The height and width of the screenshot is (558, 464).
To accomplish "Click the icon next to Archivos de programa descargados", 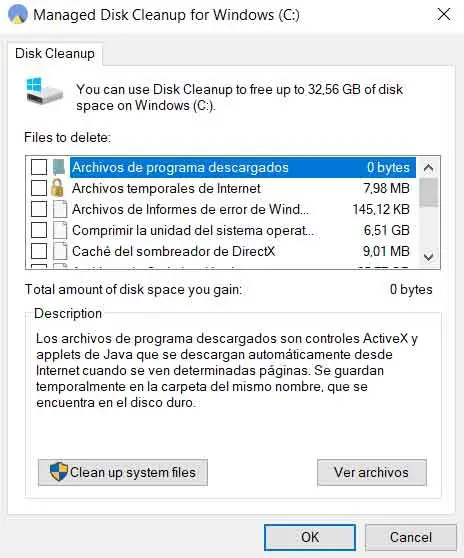I will pyautogui.click(x=59, y=167).
